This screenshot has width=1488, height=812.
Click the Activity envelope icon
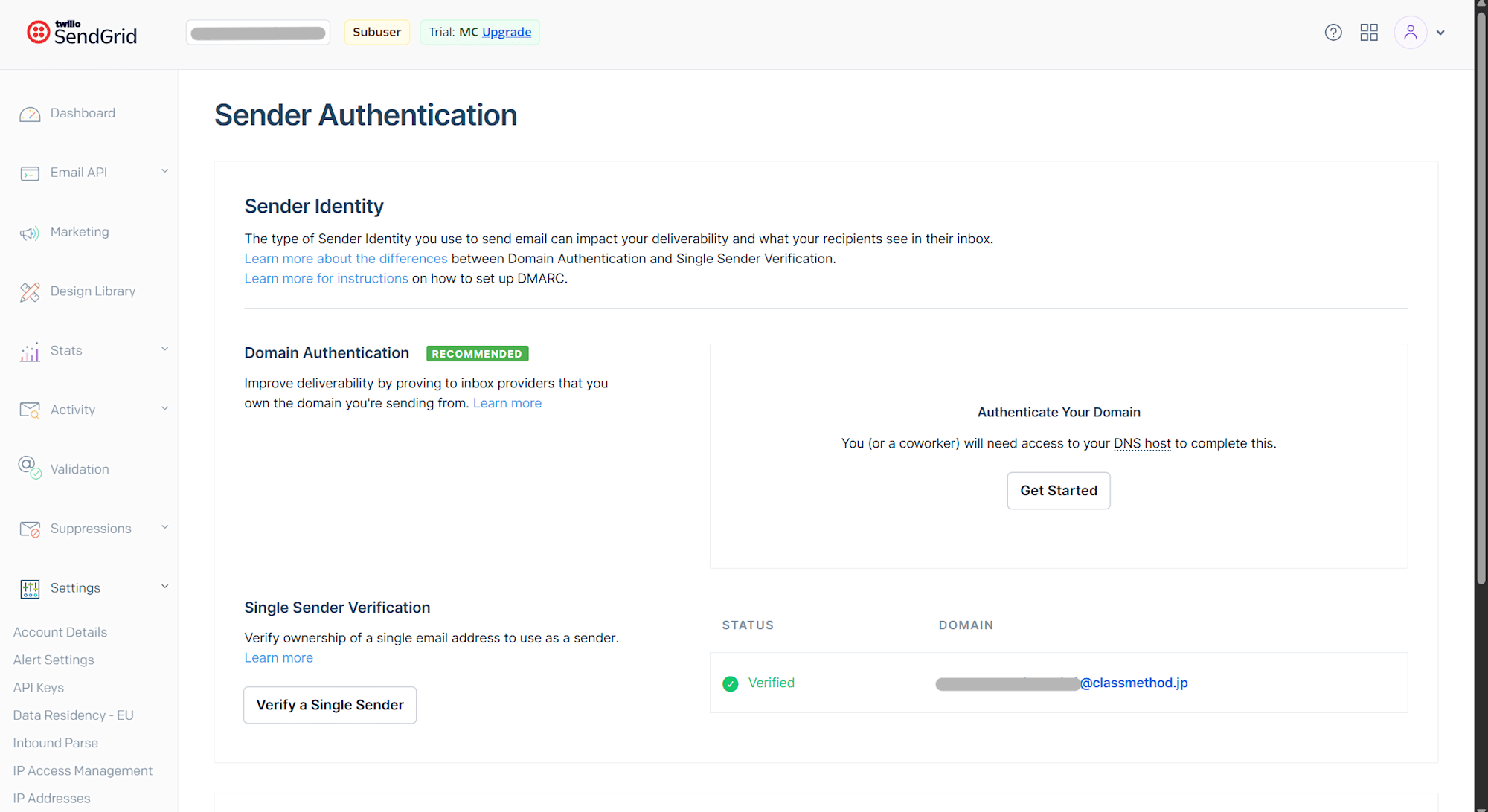(30, 410)
